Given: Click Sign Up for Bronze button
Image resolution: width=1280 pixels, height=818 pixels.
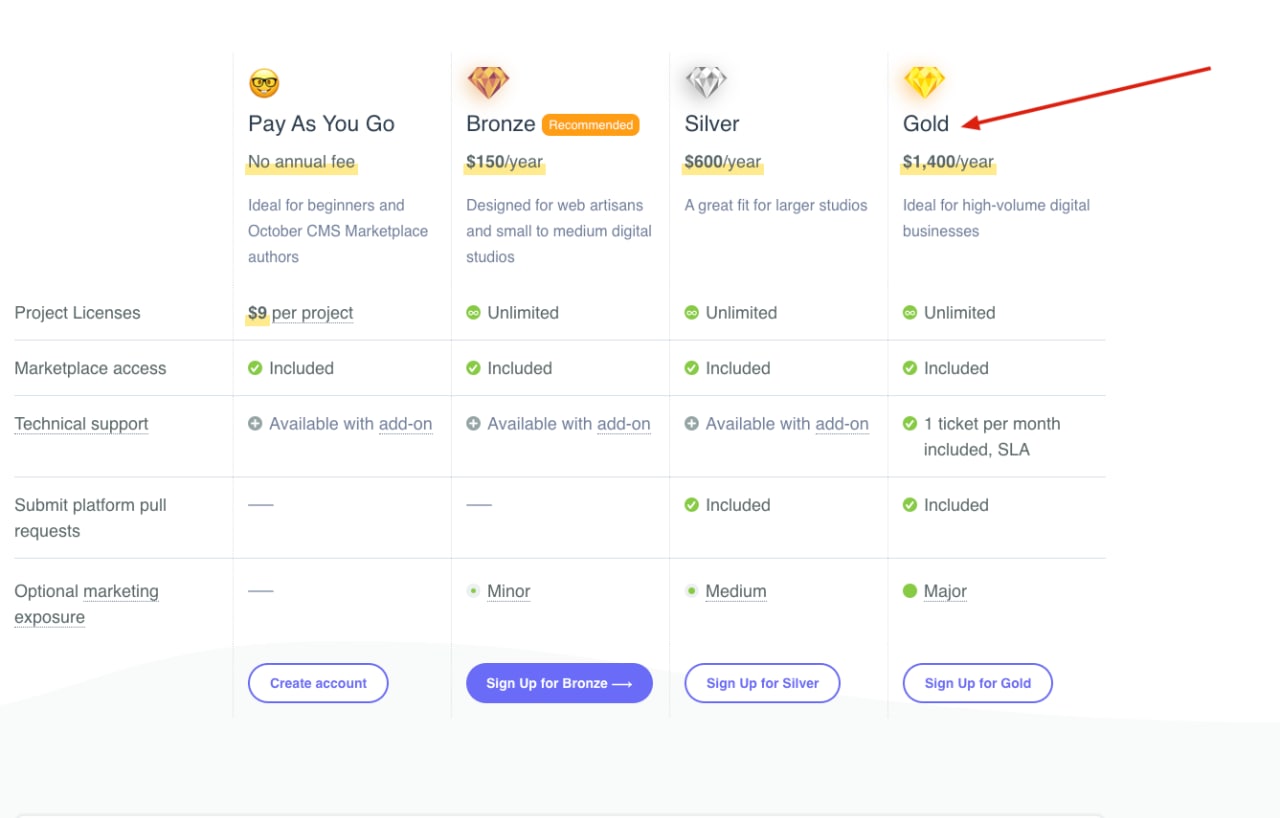Looking at the screenshot, I should 559,683.
